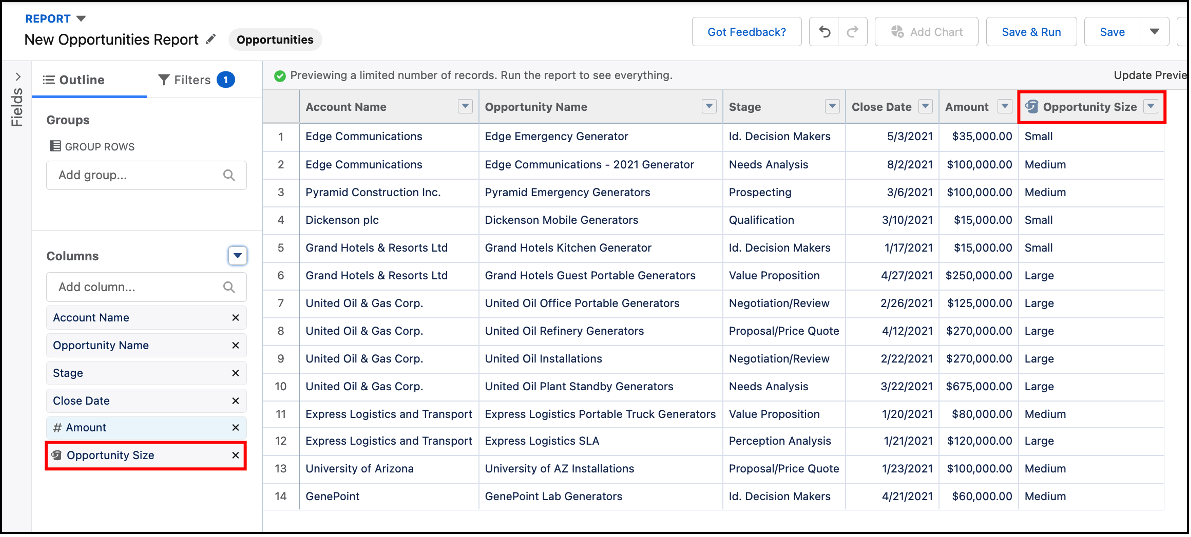Click the Save & Run button
The image size is (1191, 537).
1030,32
